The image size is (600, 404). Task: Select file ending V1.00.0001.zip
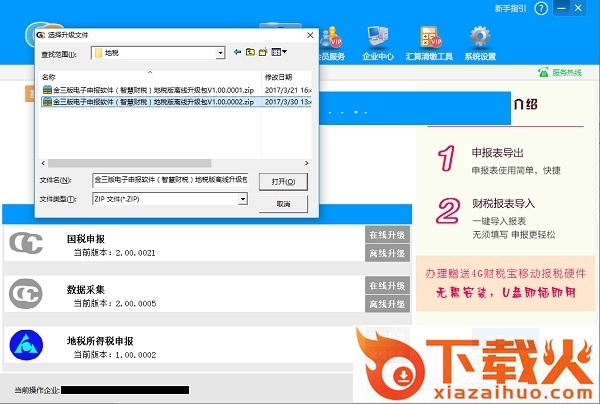tap(148, 90)
